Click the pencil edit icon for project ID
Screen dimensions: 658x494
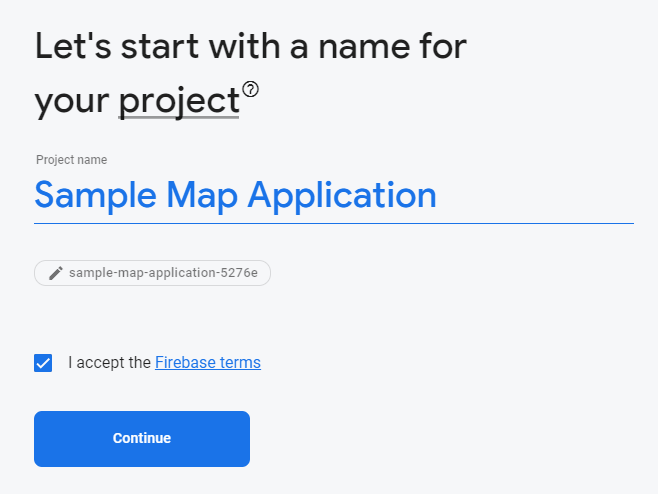click(55, 273)
